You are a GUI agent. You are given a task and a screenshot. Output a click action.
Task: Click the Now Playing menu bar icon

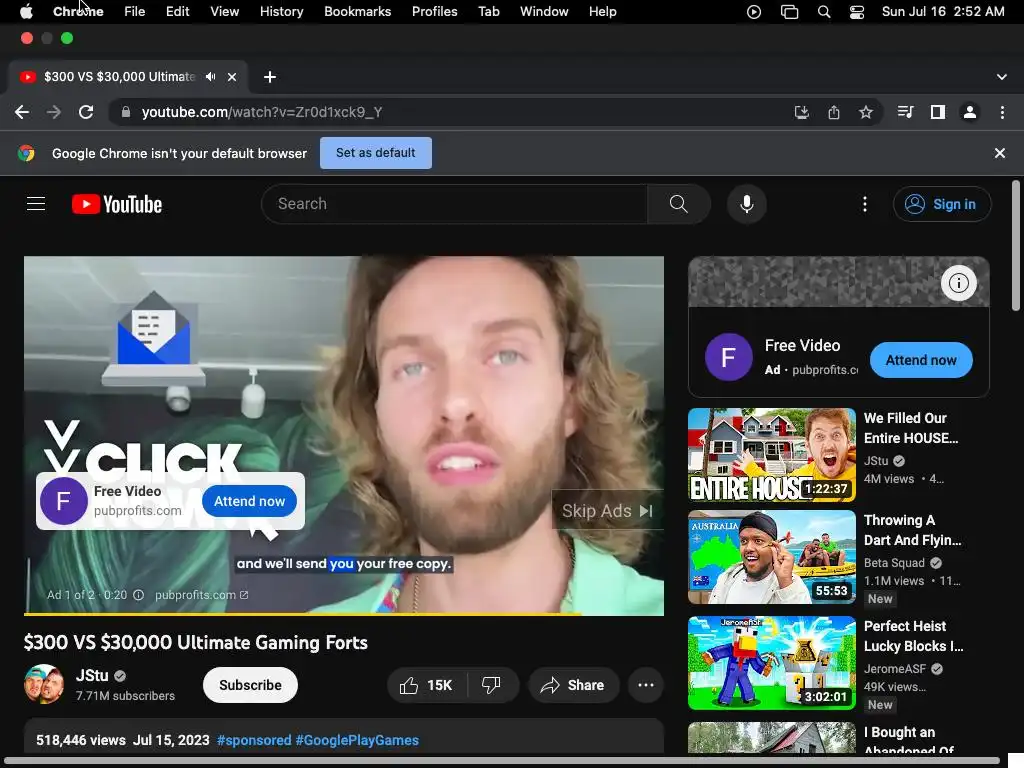(754, 12)
